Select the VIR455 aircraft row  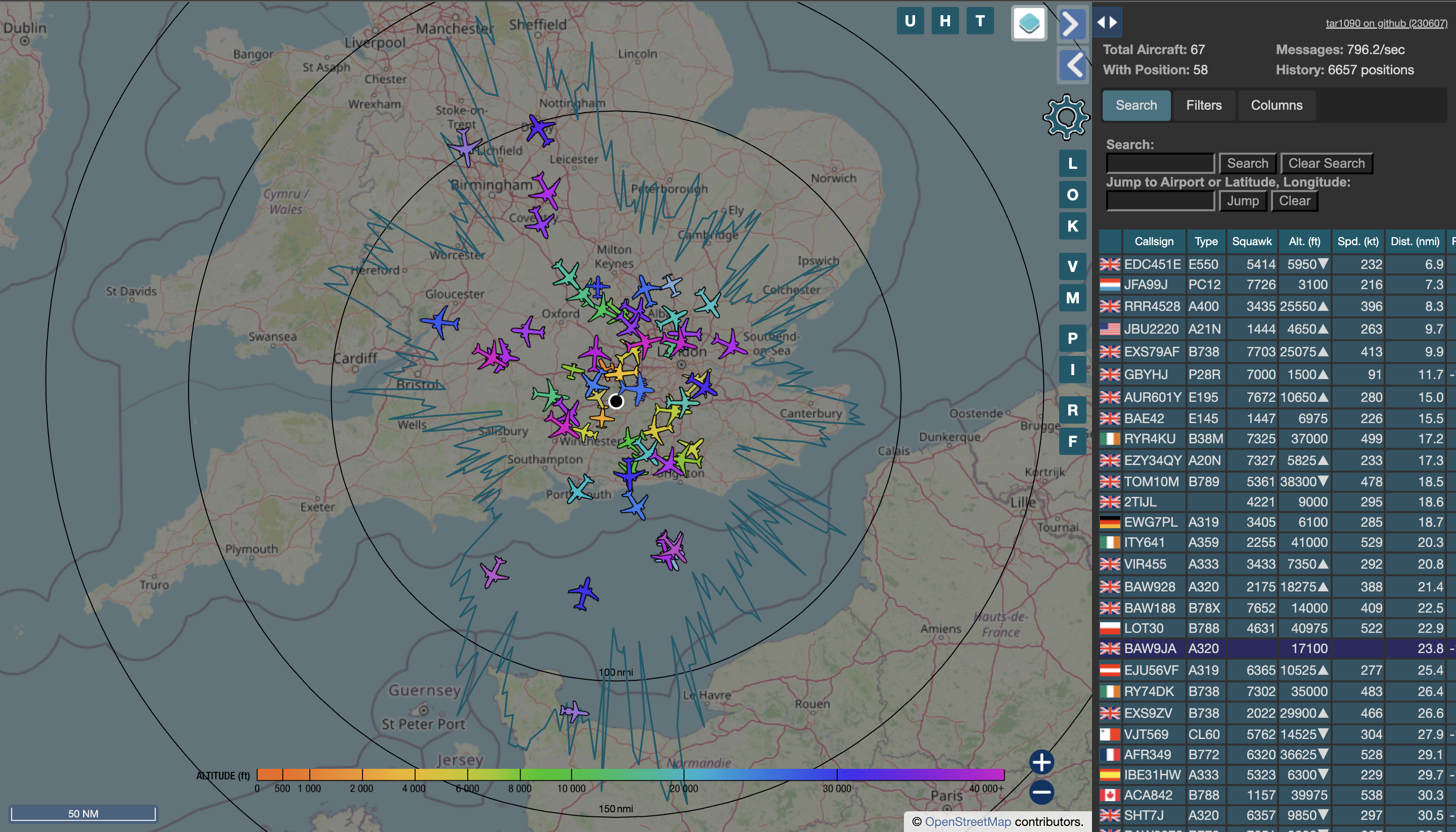pyautogui.click(x=1277, y=564)
